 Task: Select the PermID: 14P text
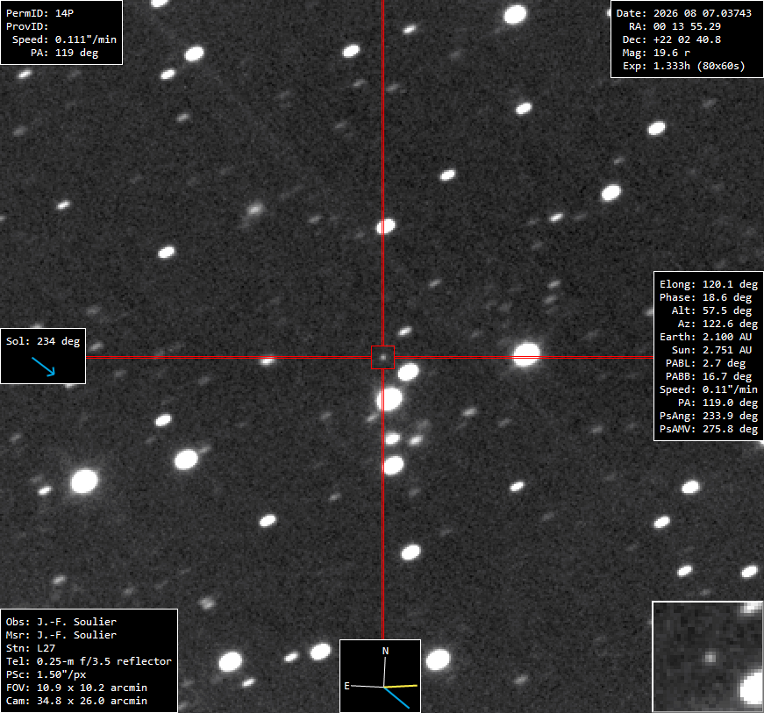[39, 13]
